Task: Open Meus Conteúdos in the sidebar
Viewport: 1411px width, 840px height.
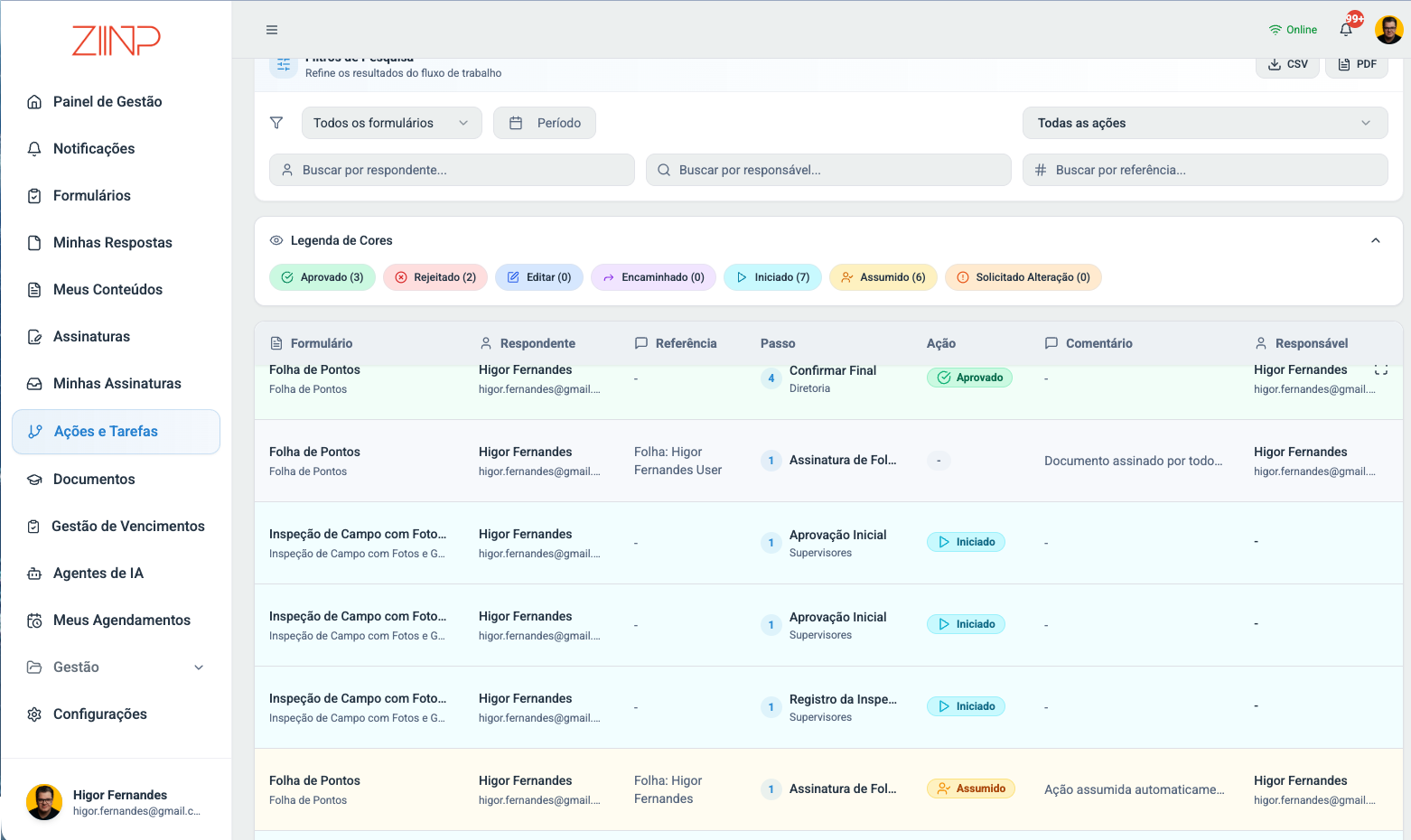Action: [x=116, y=289]
